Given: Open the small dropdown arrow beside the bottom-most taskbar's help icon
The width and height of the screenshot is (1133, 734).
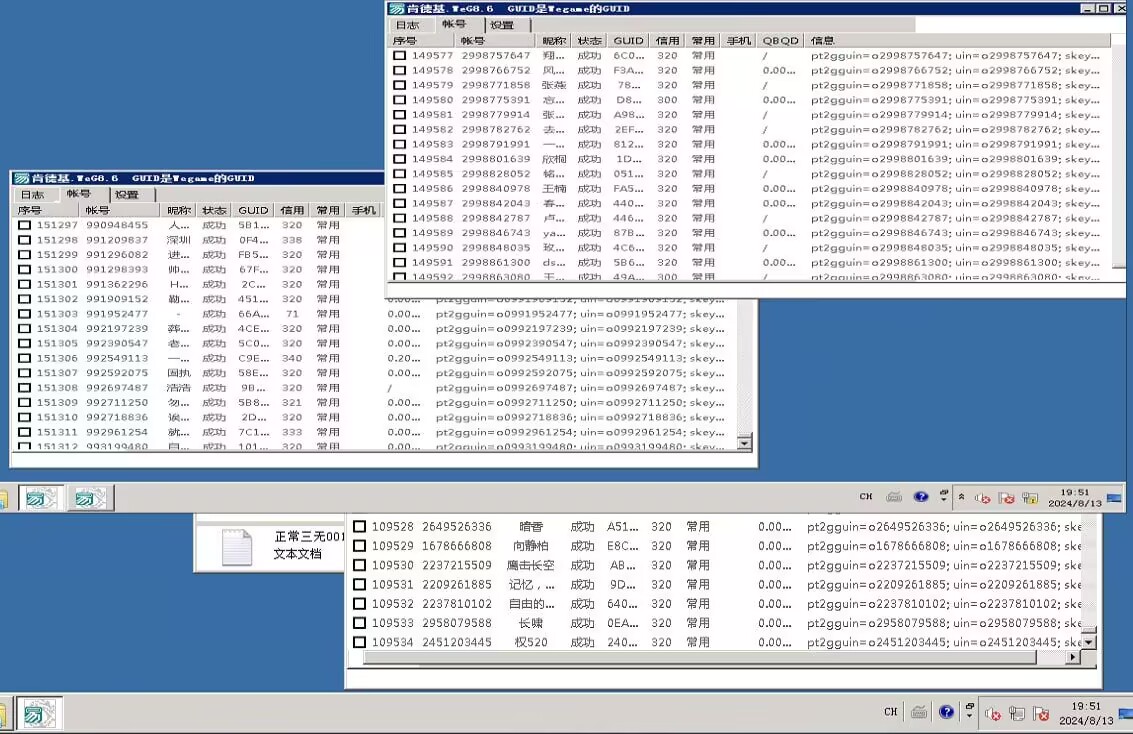Looking at the screenshot, I should pyautogui.click(x=969, y=713).
